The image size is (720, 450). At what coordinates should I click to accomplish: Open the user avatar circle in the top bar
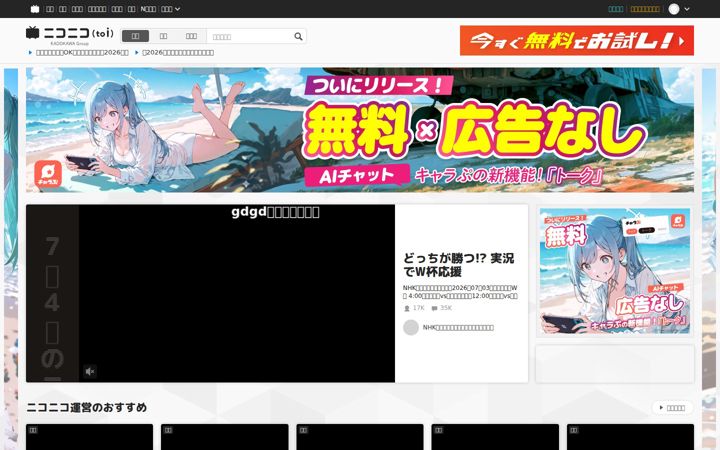point(674,9)
